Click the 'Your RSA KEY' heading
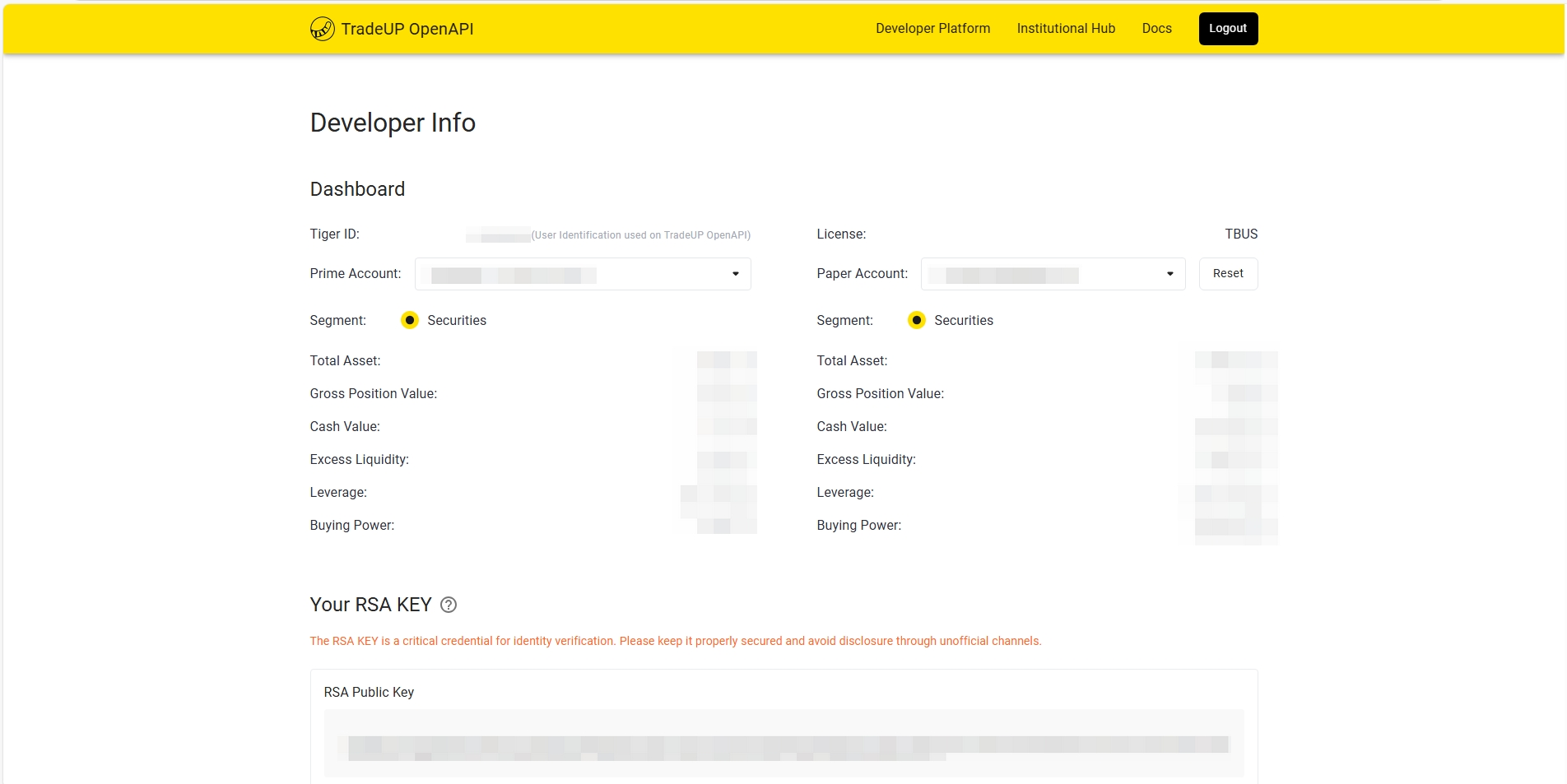This screenshot has height=784, width=1567. pos(371,605)
